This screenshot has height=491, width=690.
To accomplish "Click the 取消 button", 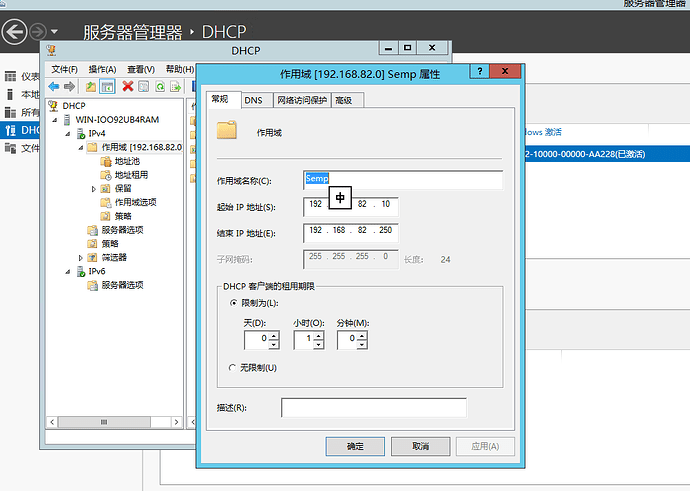I will [420, 446].
